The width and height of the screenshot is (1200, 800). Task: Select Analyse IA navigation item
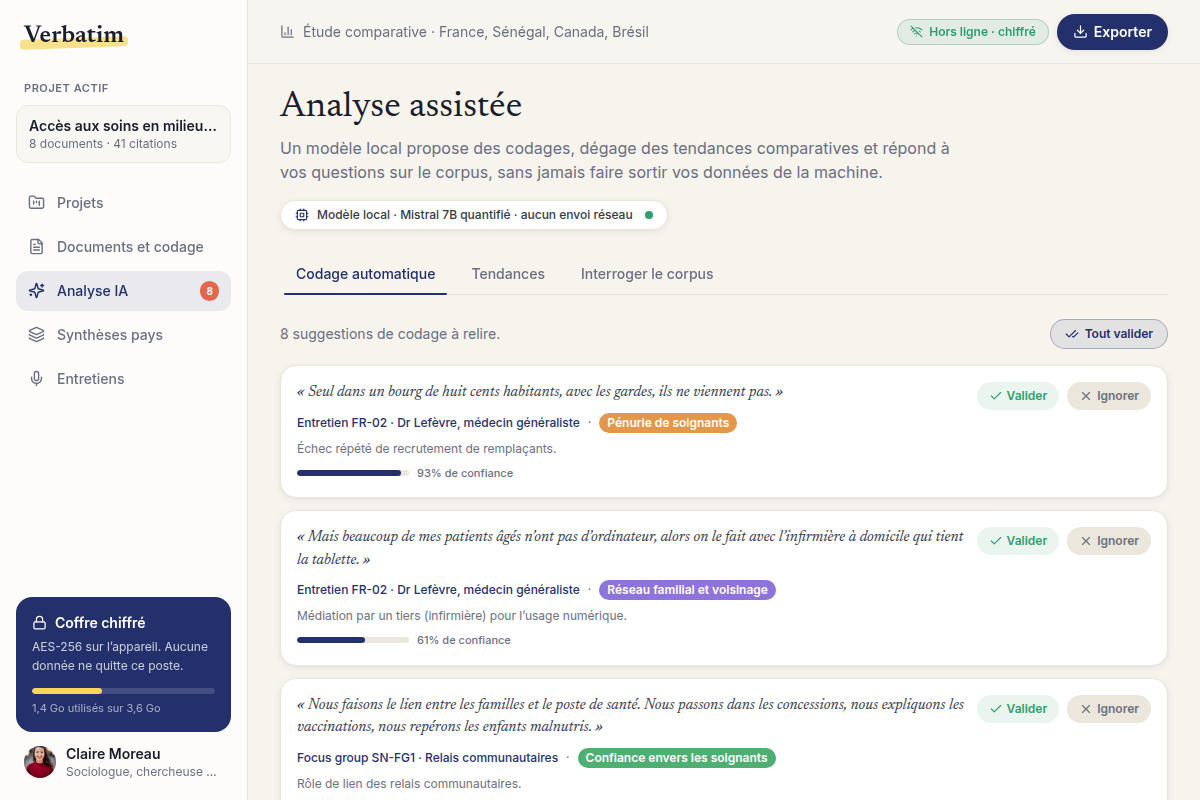tap(123, 291)
